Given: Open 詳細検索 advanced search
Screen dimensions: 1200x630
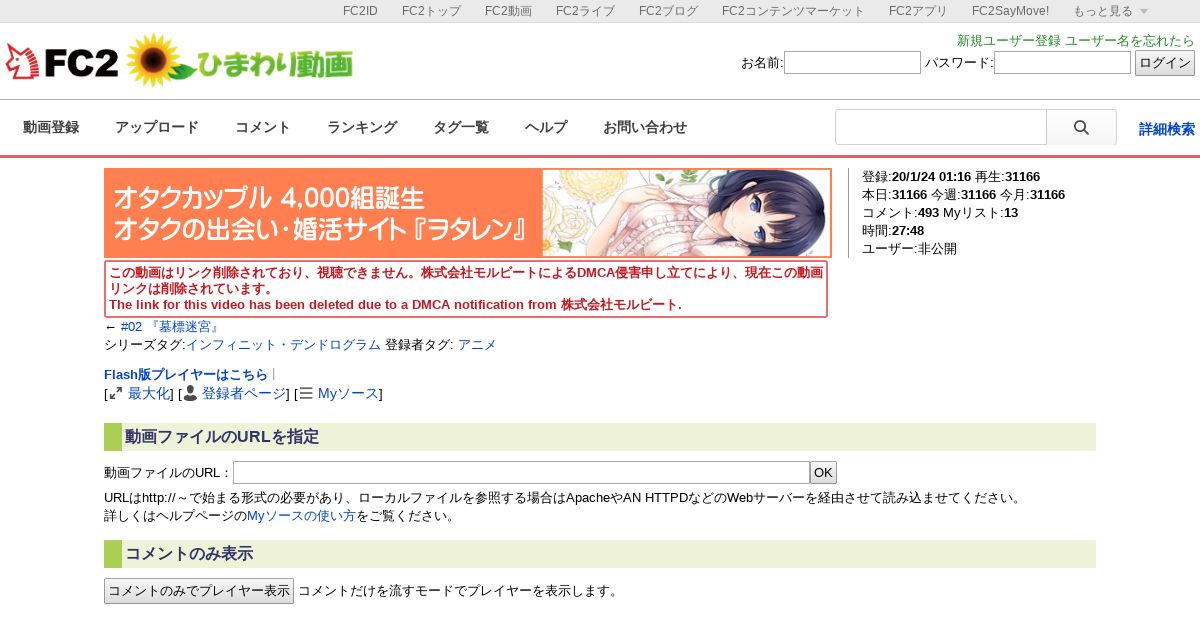Looking at the screenshot, I should coord(1167,129).
